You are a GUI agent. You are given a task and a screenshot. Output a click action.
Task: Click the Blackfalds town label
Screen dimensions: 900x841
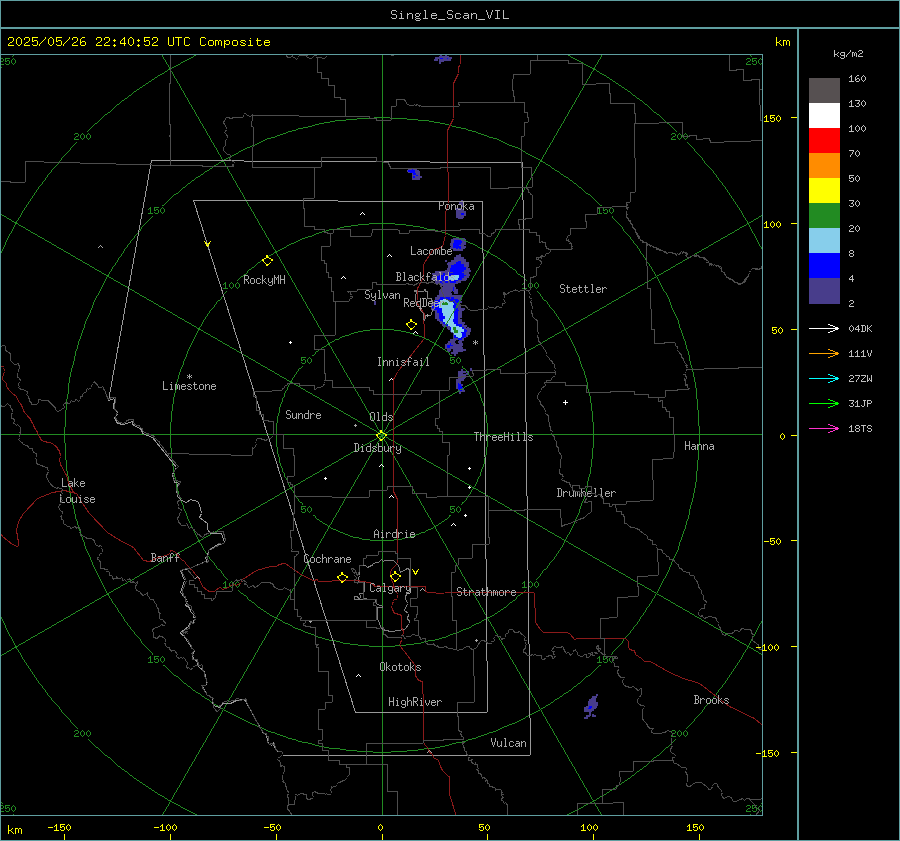coord(422,277)
